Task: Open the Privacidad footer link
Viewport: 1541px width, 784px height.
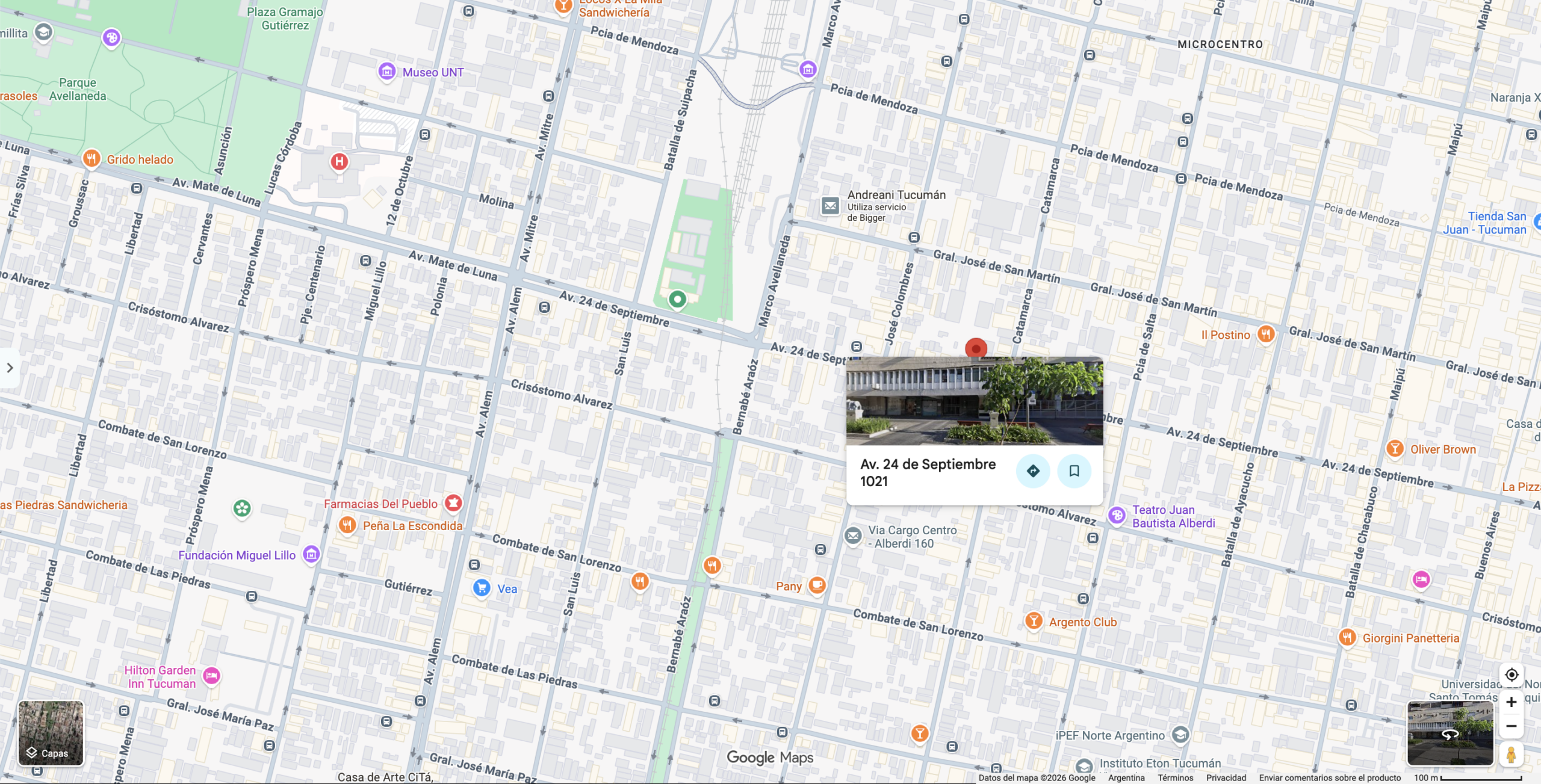Action: 1226,777
